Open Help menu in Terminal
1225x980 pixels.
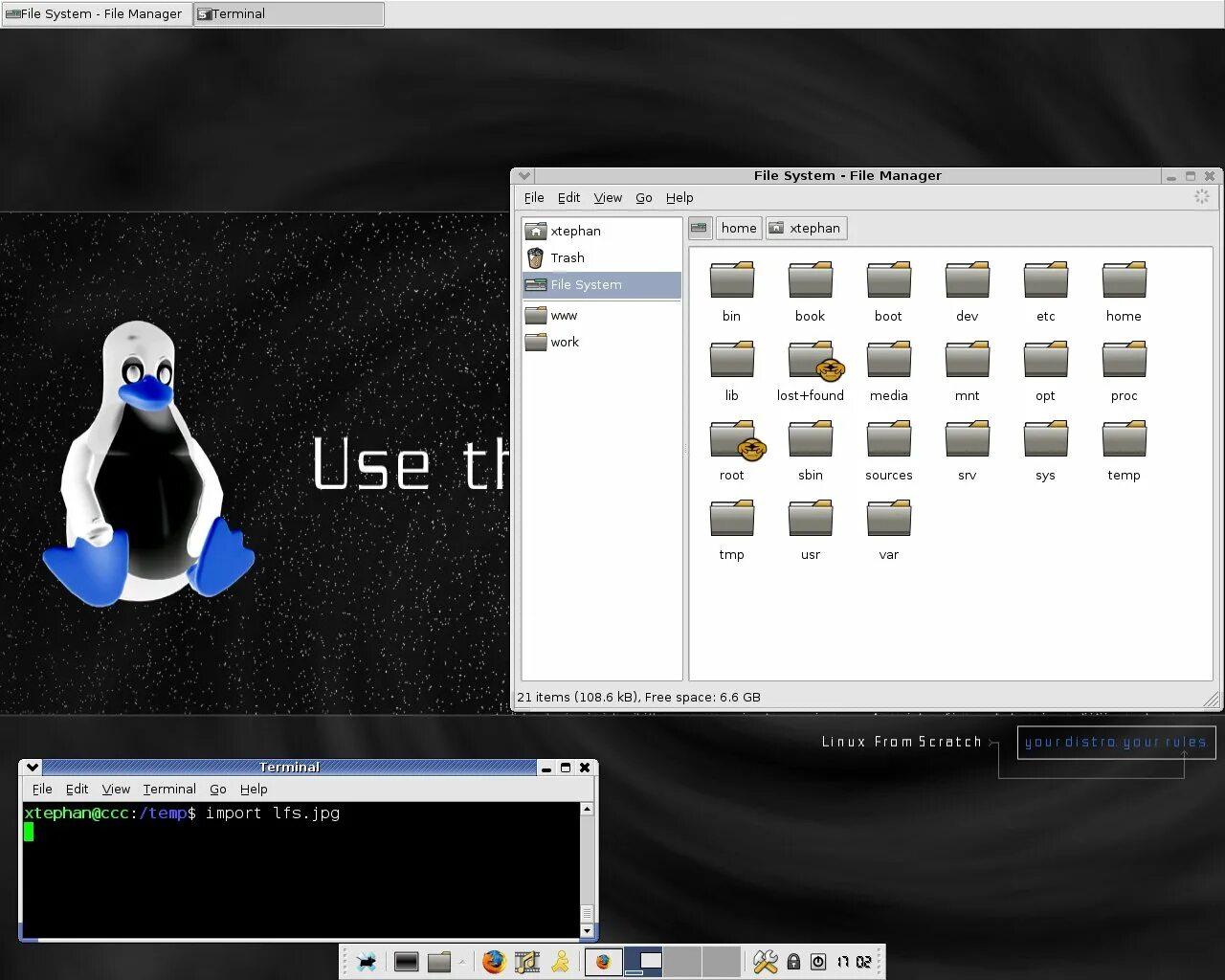click(254, 789)
